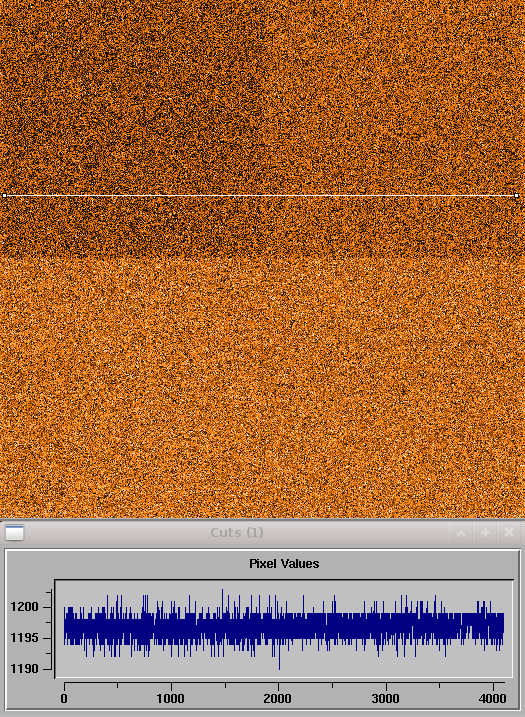Click the white horizontal cut line
The height and width of the screenshot is (717, 525).
pos(261,196)
